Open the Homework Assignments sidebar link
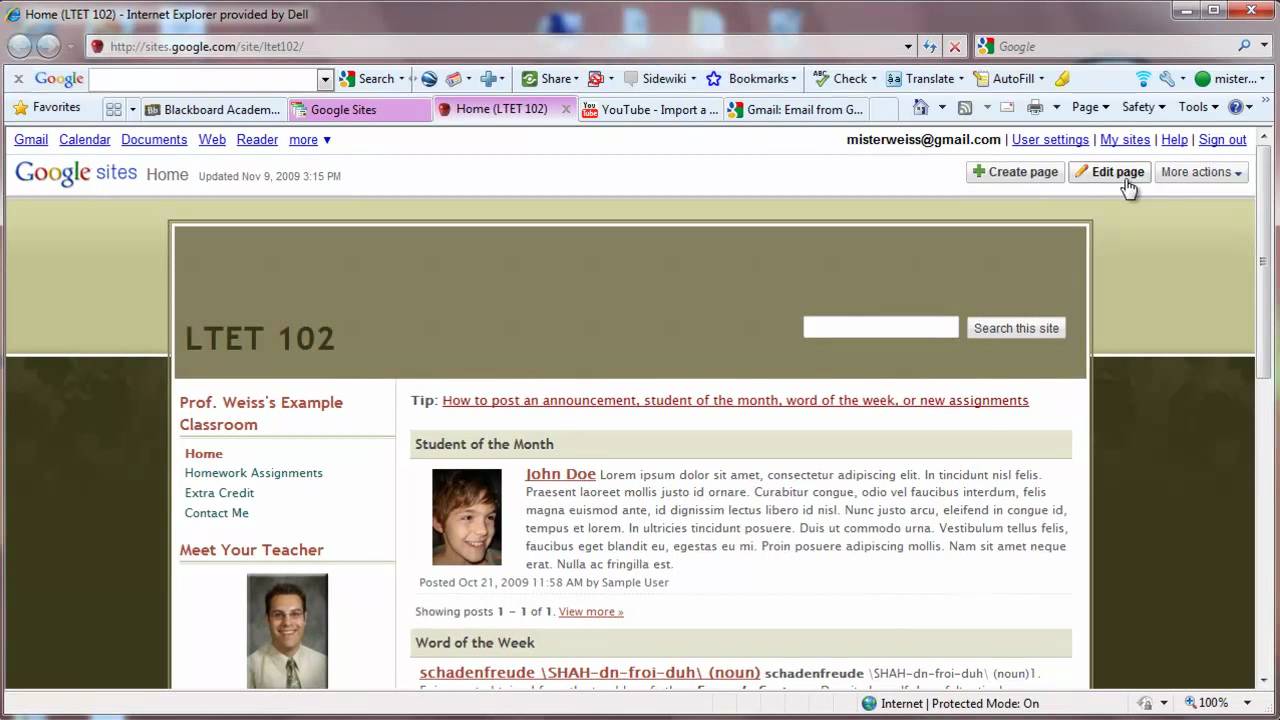The image size is (1280, 720). pos(253,473)
